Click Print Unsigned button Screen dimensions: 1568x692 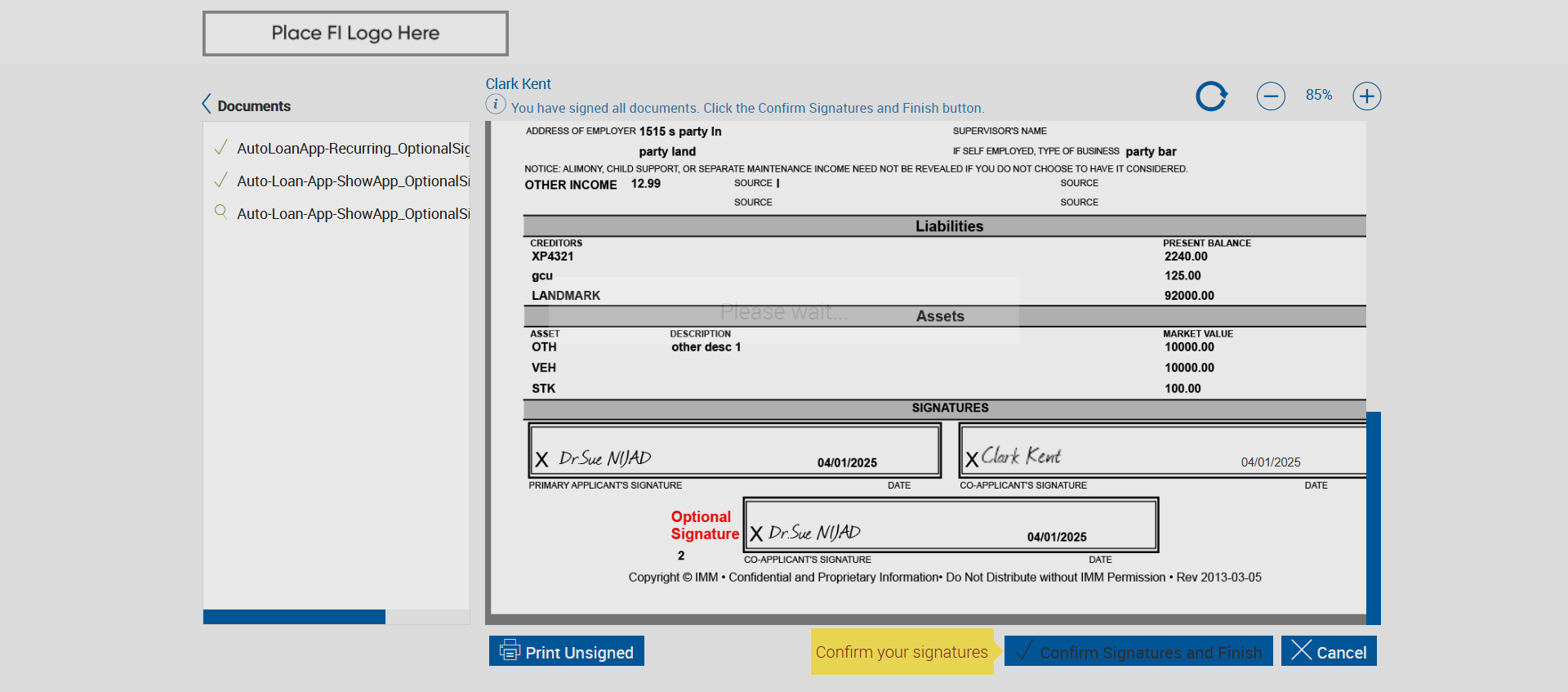[567, 651]
